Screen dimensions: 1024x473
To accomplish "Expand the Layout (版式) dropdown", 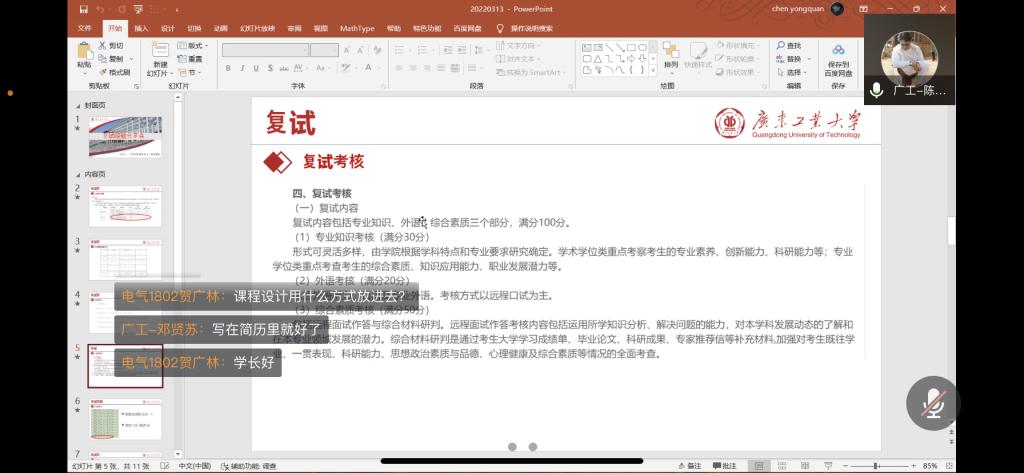I will (194, 46).
